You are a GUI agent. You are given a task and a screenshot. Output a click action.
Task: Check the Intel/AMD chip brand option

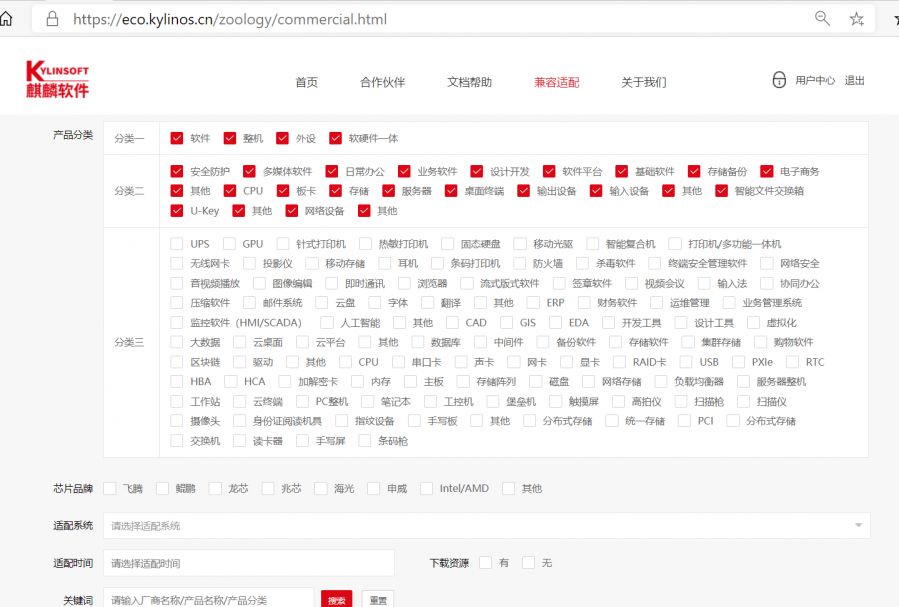click(427, 488)
